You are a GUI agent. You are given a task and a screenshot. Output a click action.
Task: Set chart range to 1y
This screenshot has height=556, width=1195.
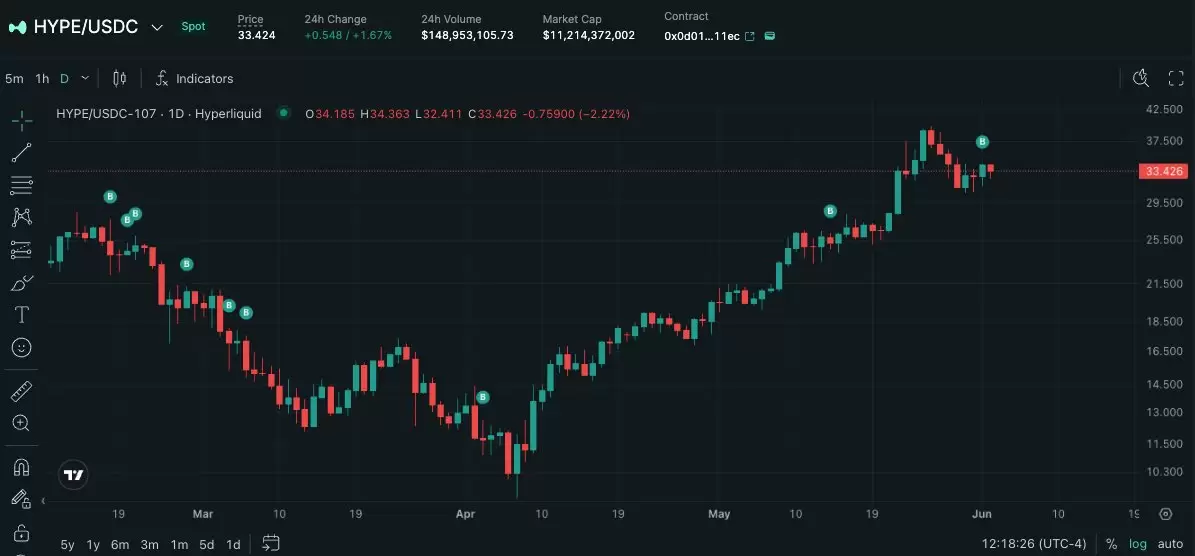(94, 545)
